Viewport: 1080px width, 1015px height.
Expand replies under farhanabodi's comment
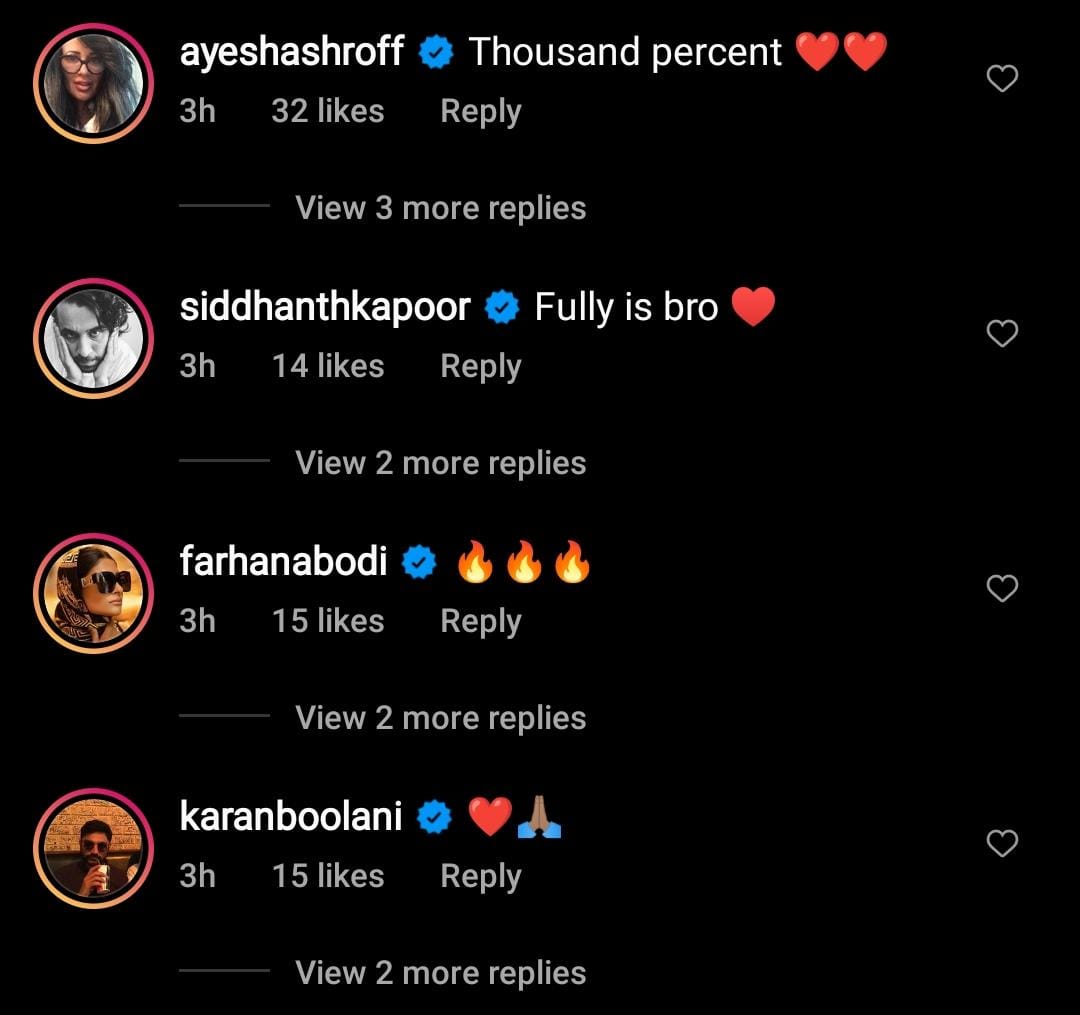pos(439,717)
